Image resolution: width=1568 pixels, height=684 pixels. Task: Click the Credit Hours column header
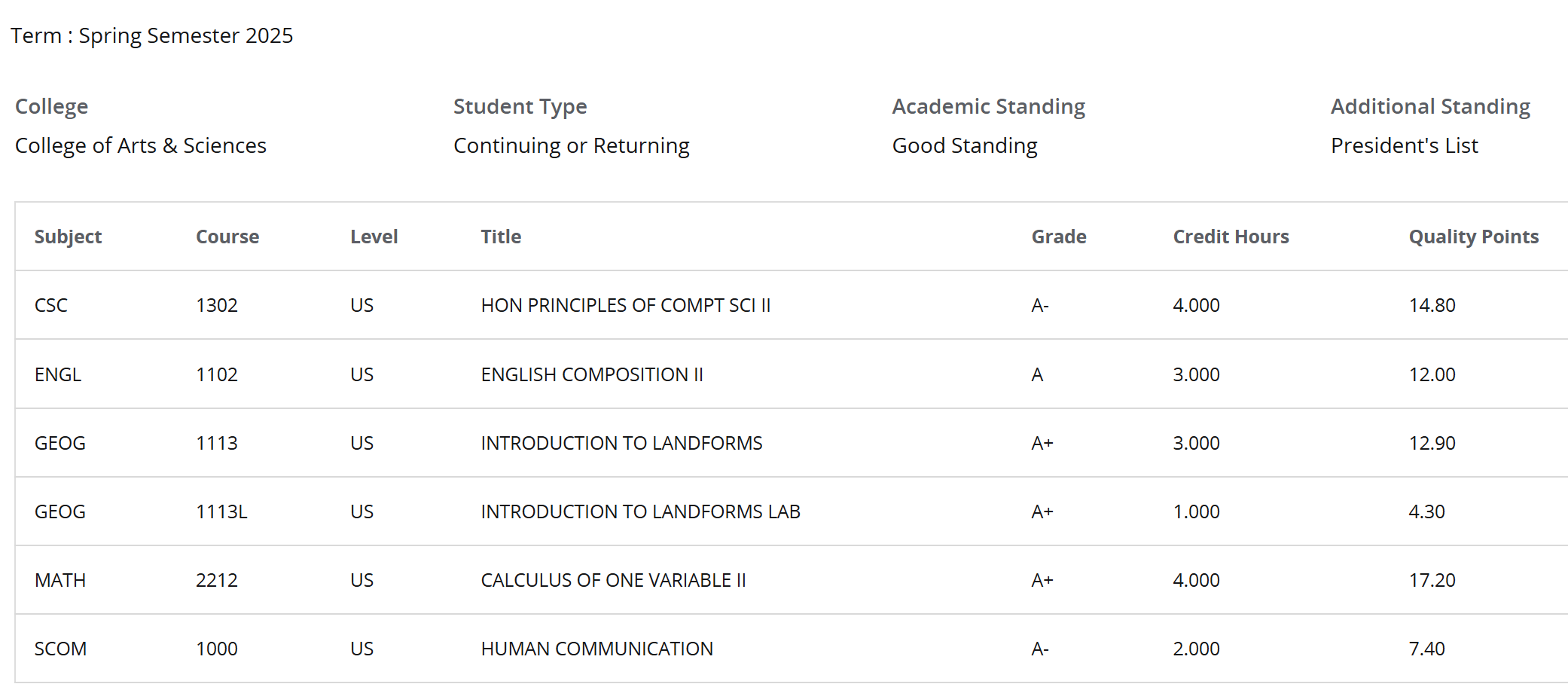1231,237
